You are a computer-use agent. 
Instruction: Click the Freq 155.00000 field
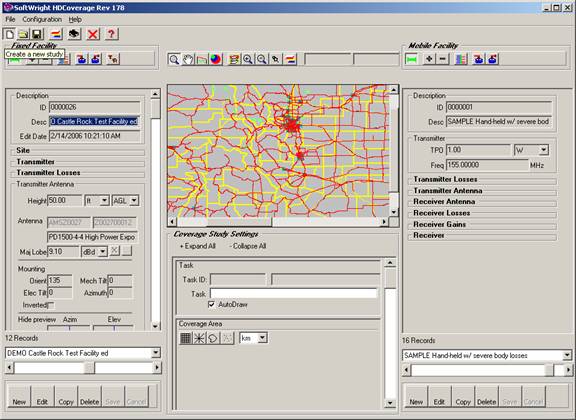[x=487, y=165]
